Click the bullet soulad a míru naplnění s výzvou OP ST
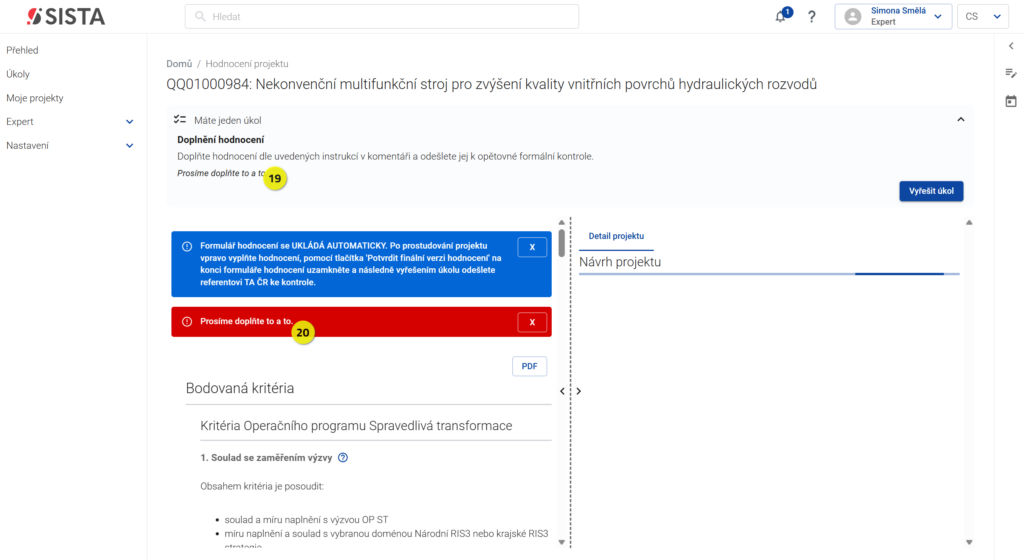The image size is (1024, 560). [x=306, y=520]
